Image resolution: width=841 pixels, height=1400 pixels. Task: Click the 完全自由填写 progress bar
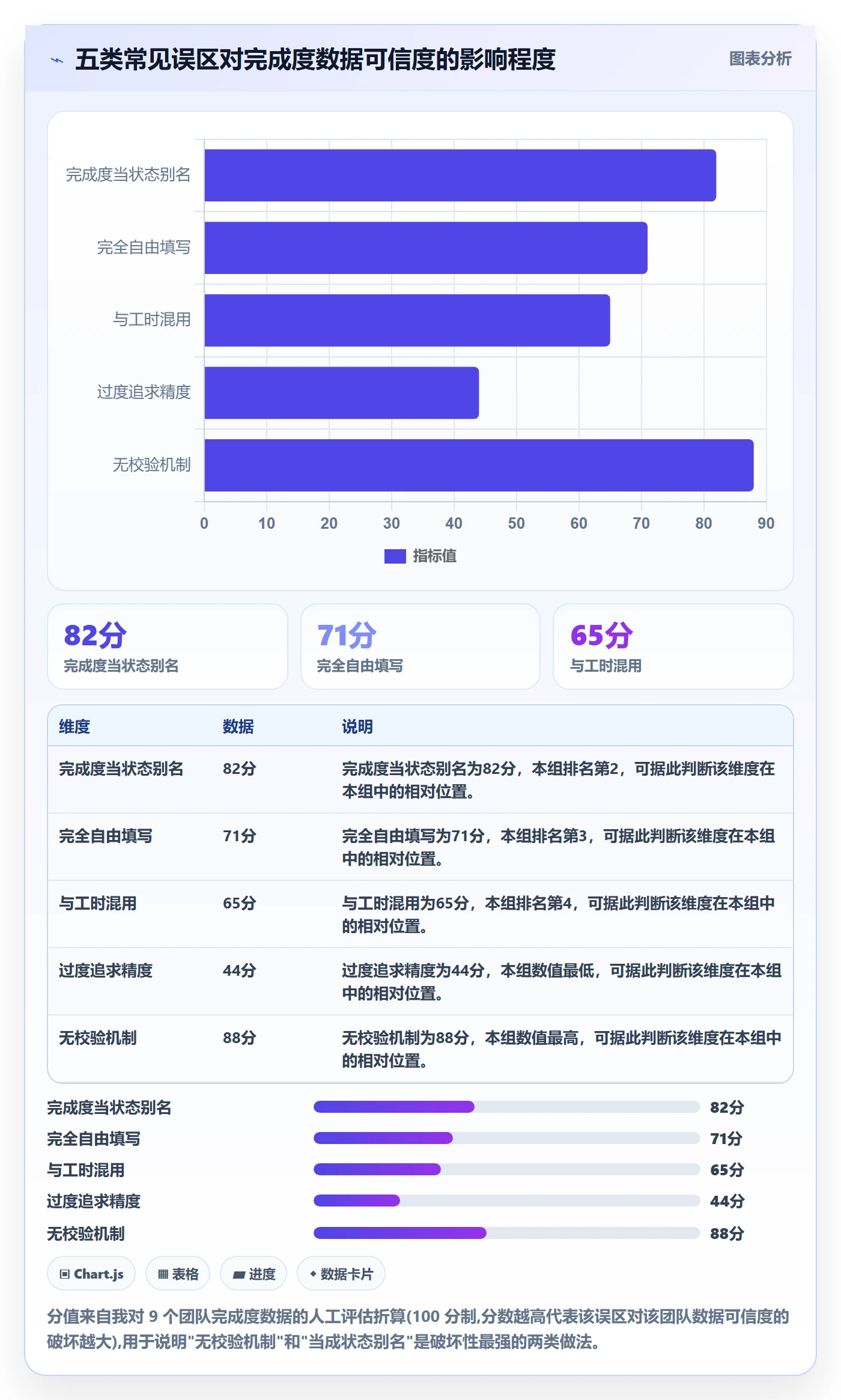(507, 1138)
